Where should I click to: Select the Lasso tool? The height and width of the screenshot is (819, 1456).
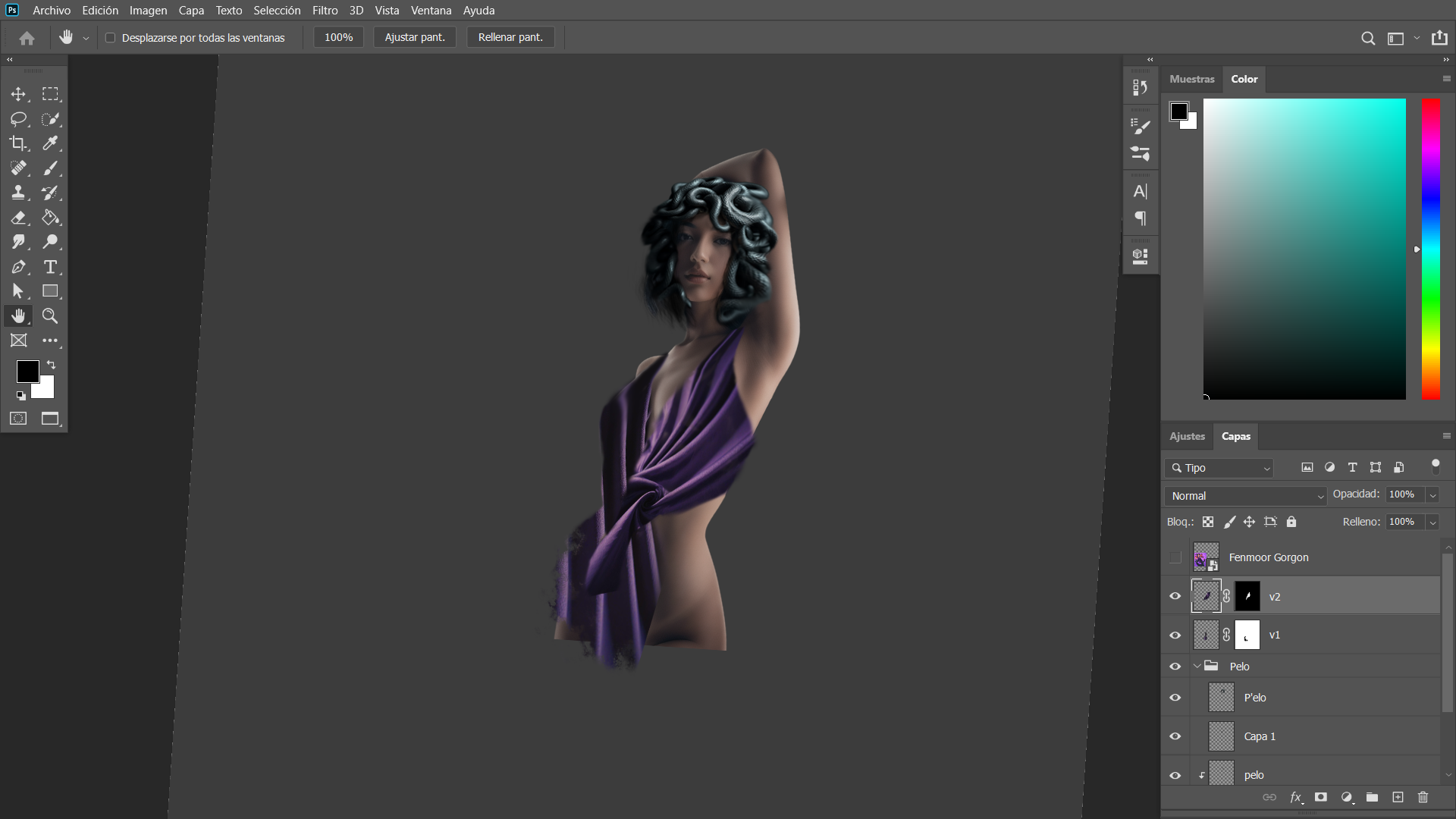pyautogui.click(x=18, y=119)
